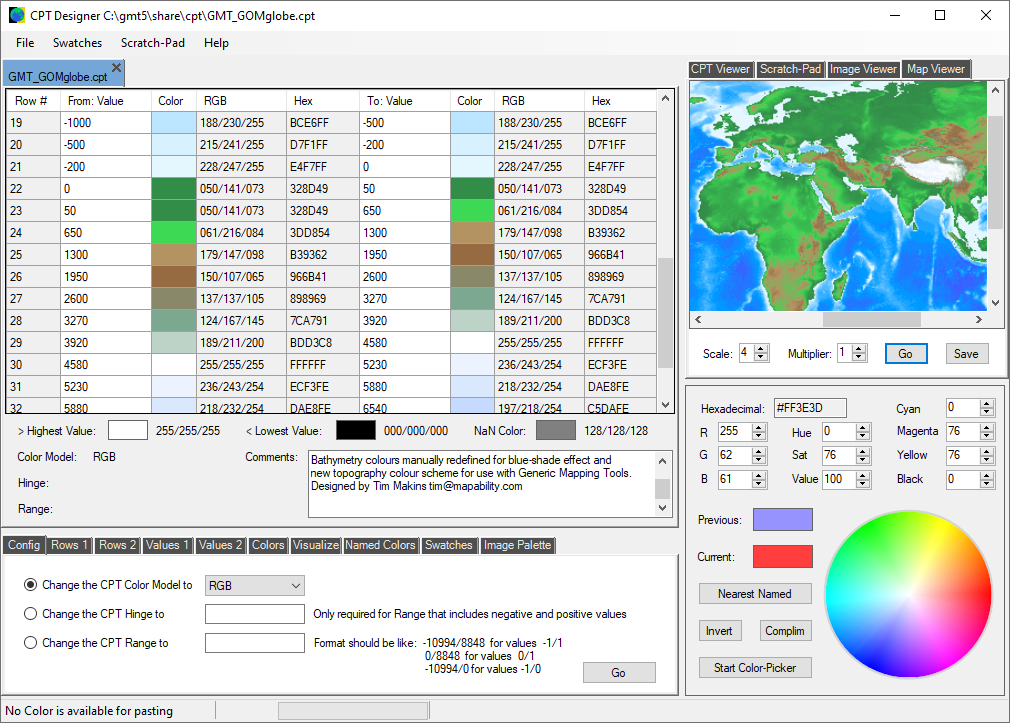
Task: Switch to the Values 2 tab
Action: [220, 545]
